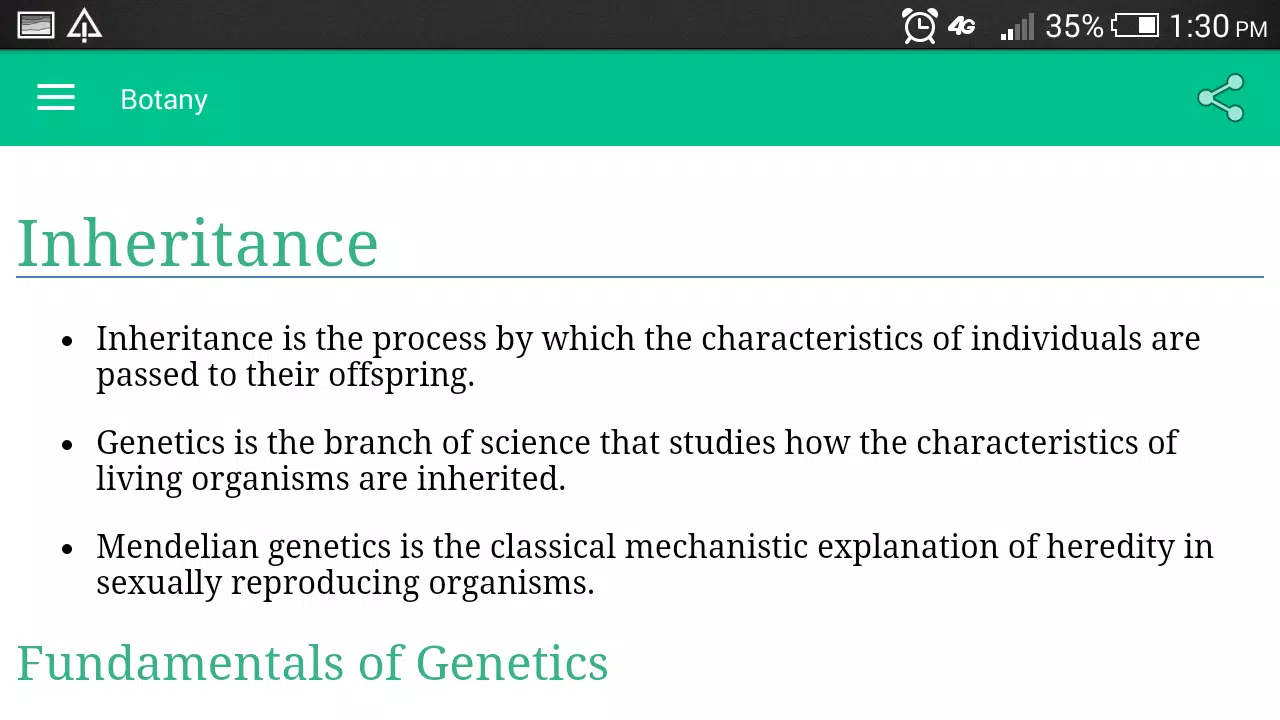Tap the Fundamentals of Genetics heading
Screen dimensions: 1280x720
312,663
